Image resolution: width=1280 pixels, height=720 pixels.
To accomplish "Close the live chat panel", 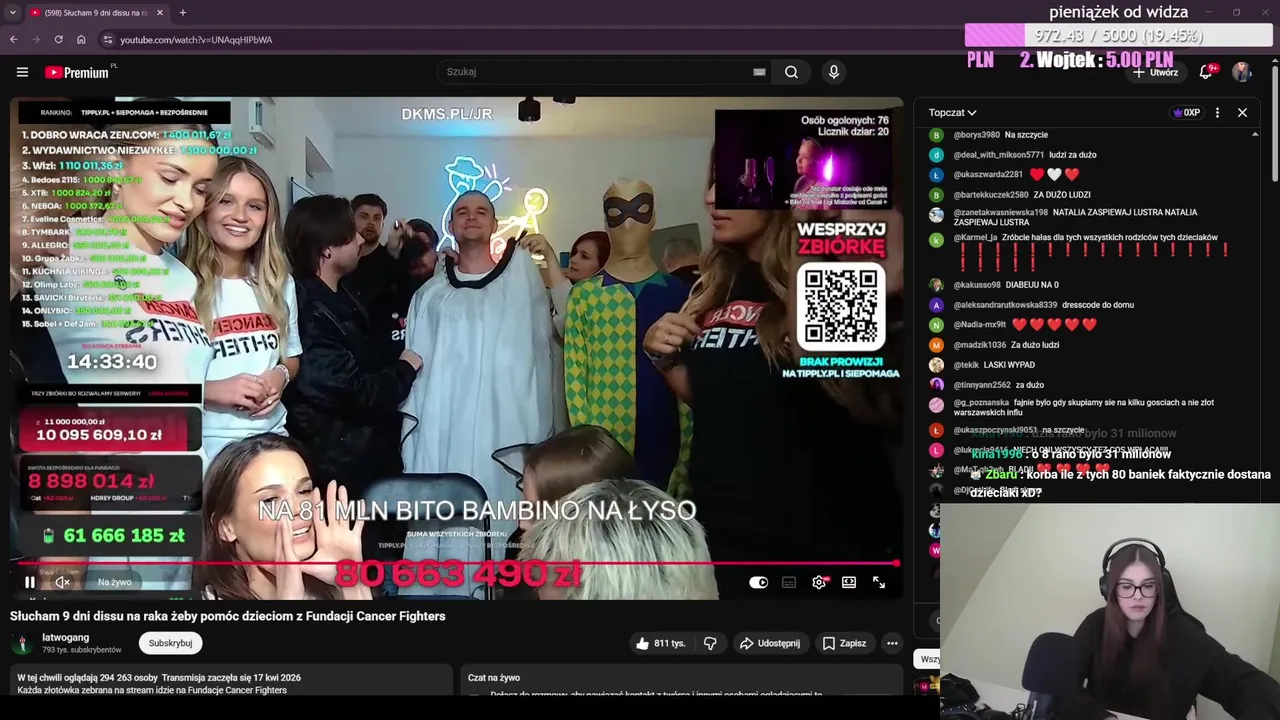I will (1242, 113).
